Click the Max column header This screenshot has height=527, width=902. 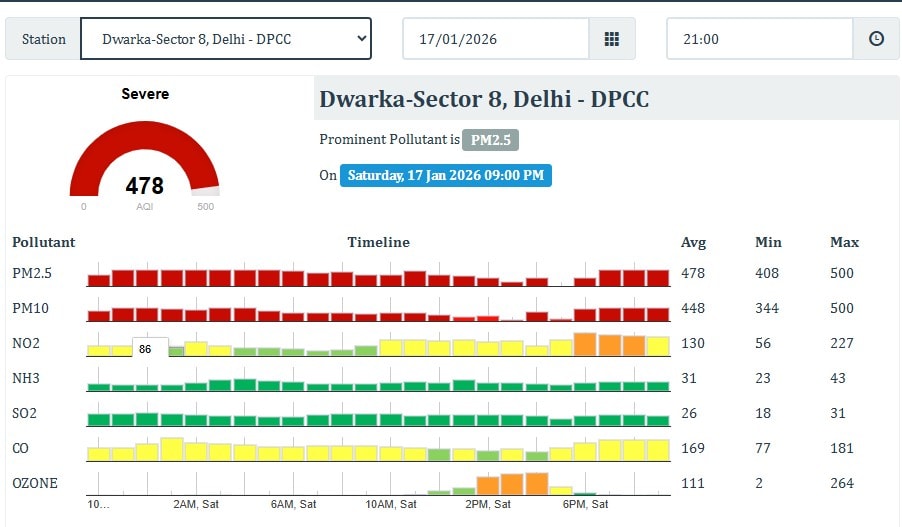844,242
